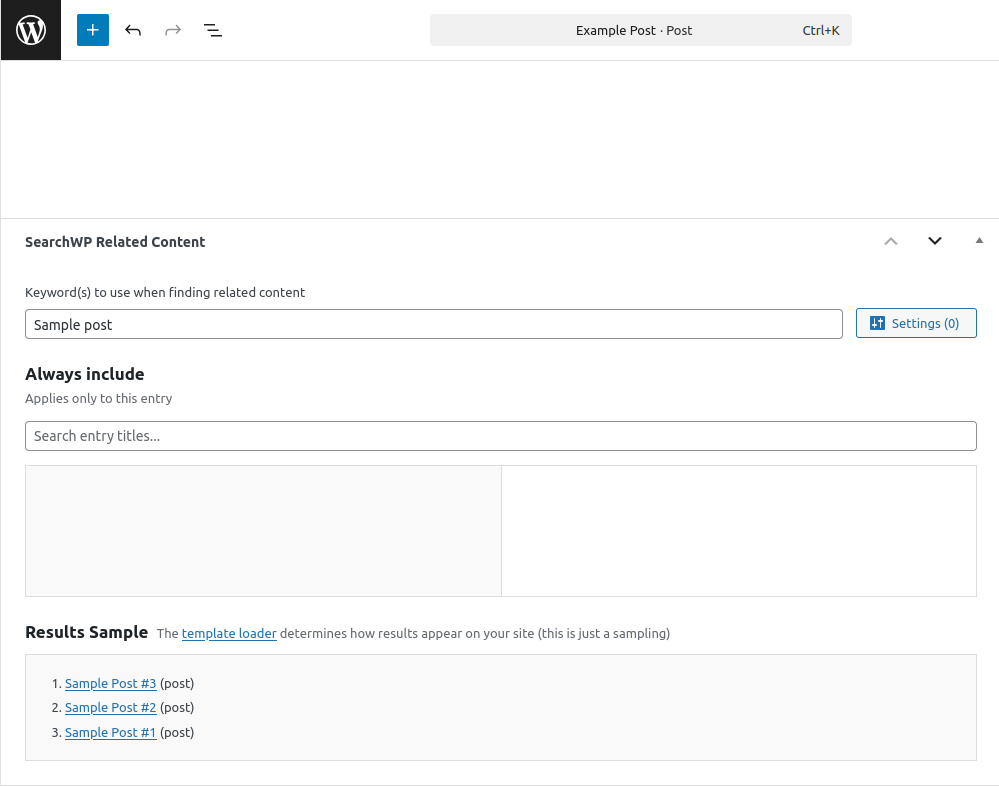Move SearchWP Related Content panel up
The height and width of the screenshot is (786, 999).
tap(891, 241)
